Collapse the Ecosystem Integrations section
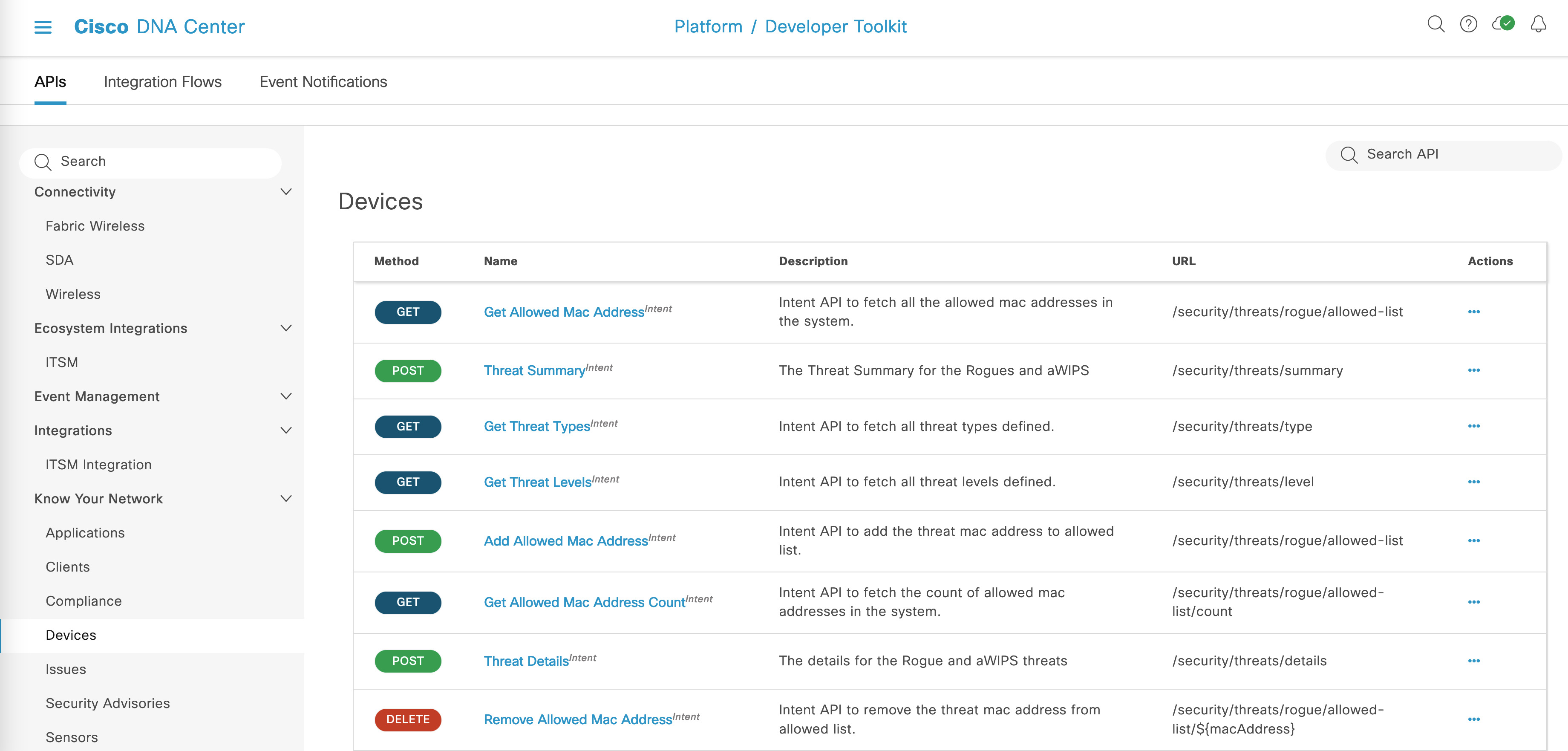Image resolution: width=1568 pixels, height=751 pixels. click(286, 328)
